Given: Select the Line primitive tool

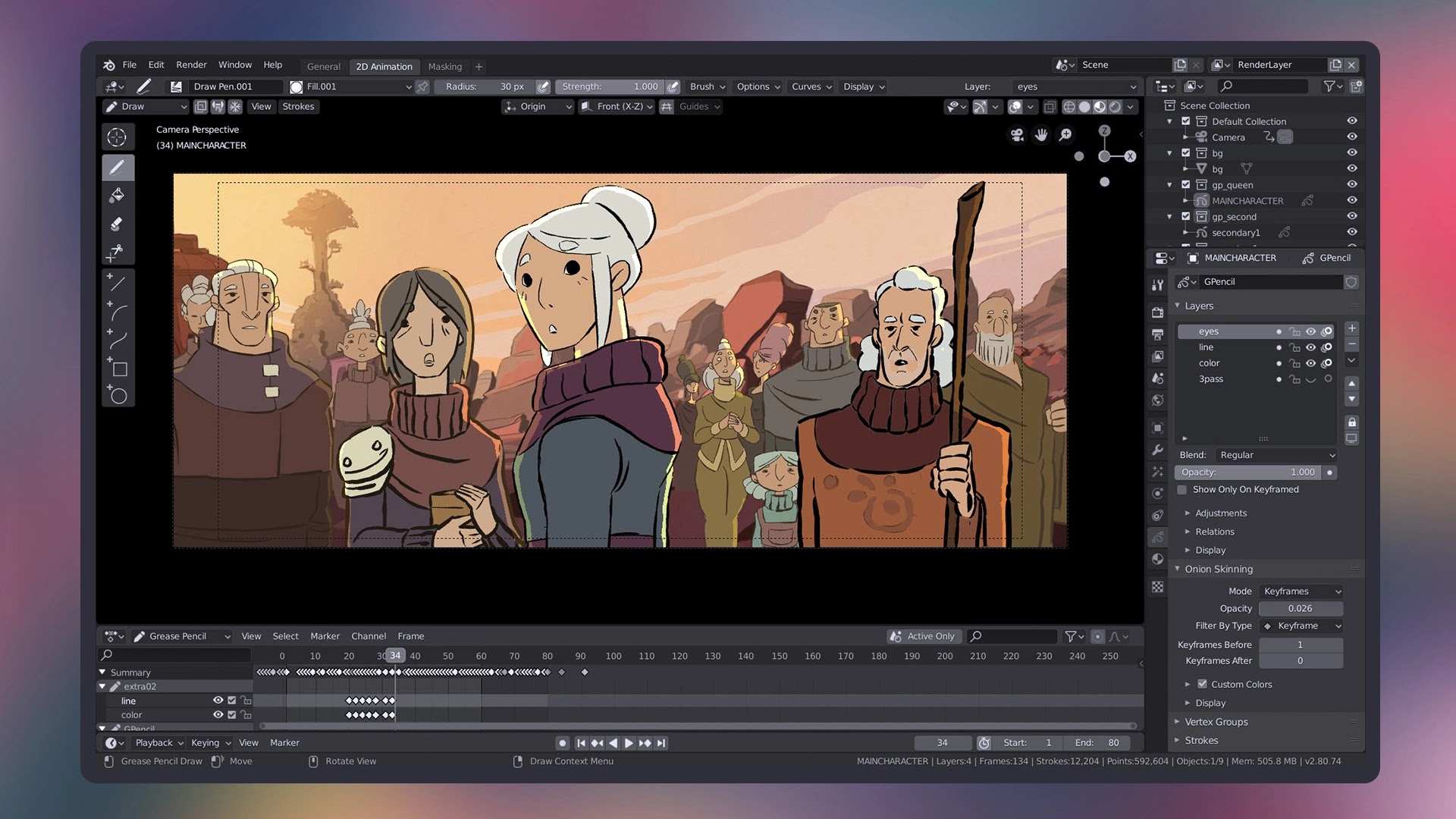Looking at the screenshot, I should 118,283.
